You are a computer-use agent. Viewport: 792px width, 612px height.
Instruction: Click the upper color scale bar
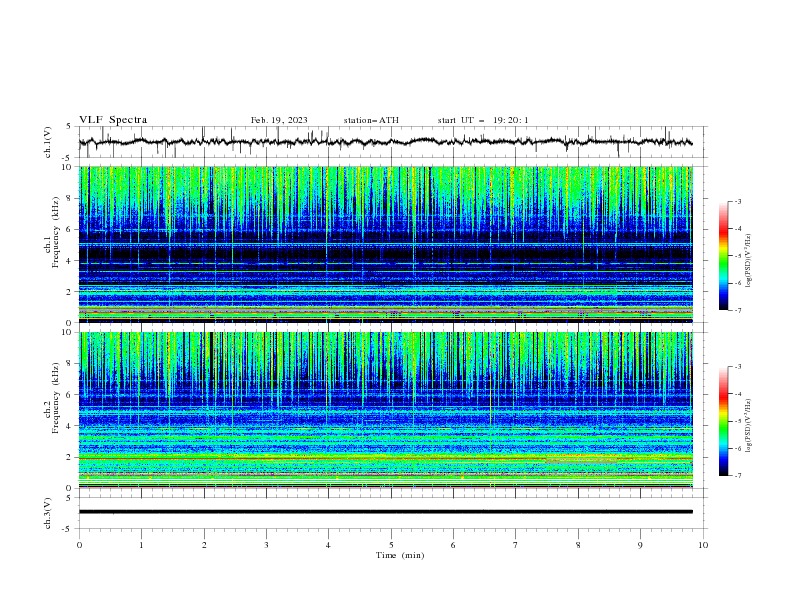point(723,256)
